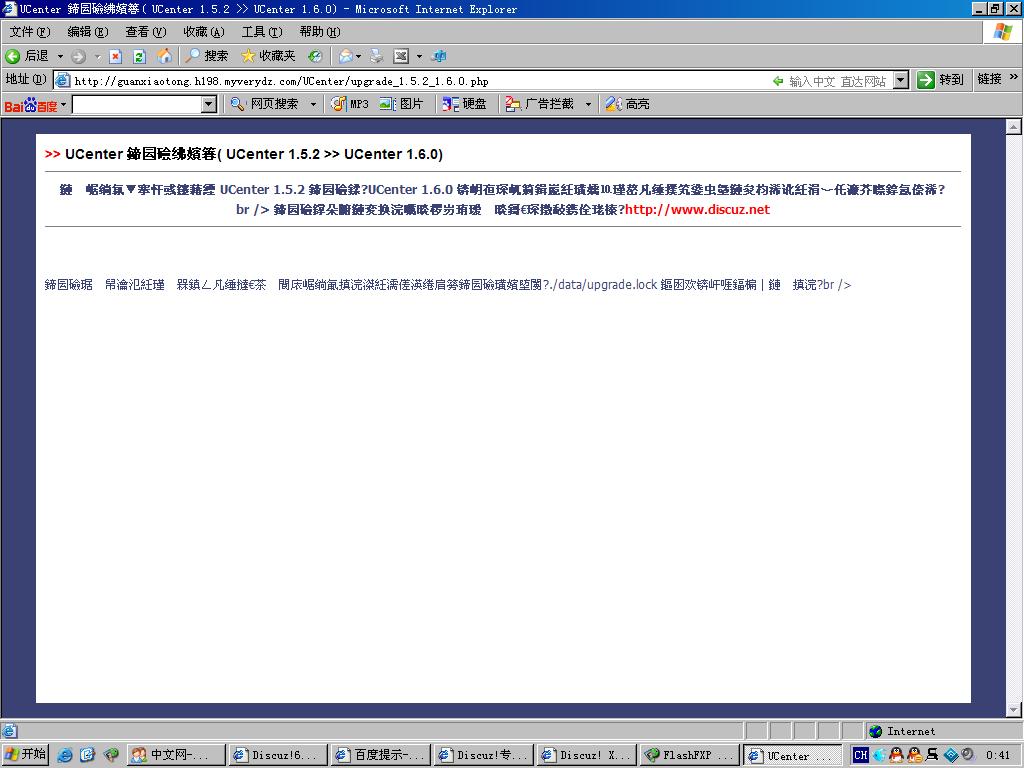1024x768 pixels.
Task: Click the first QQ penguin tray icon
Action: pos(896,756)
